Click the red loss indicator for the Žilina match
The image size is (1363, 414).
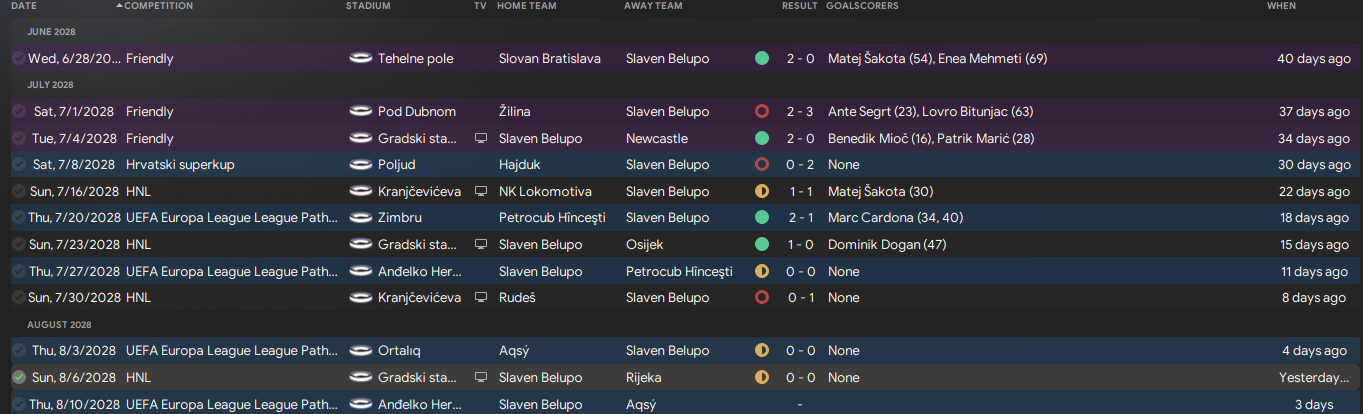click(x=762, y=112)
